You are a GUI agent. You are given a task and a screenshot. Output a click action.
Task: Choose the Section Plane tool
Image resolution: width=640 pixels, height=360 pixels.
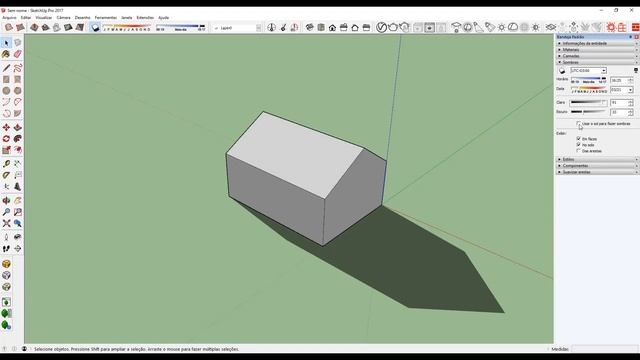[x=18, y=248]
